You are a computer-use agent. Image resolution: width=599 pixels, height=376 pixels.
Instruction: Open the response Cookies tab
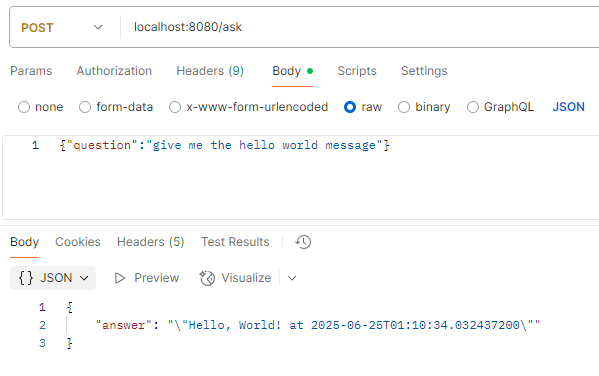pyautogui.click(x=78, y=242)
